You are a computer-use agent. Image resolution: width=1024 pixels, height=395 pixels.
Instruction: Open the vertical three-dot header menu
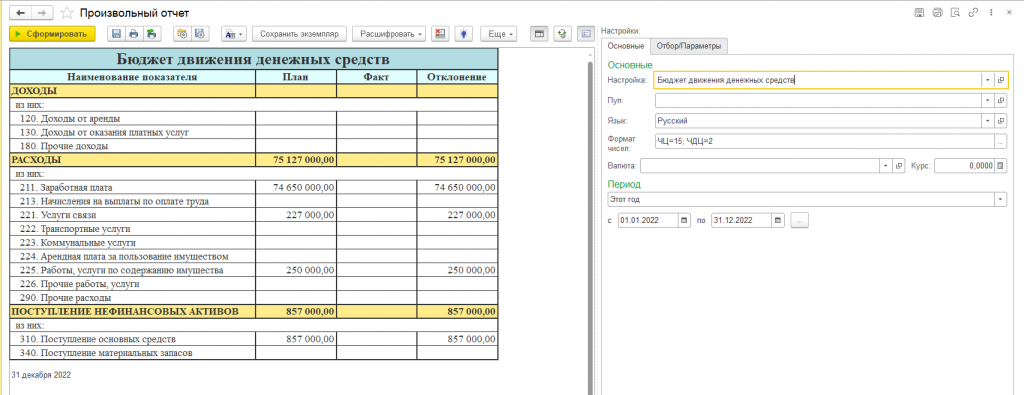click(x=991, y=12)
